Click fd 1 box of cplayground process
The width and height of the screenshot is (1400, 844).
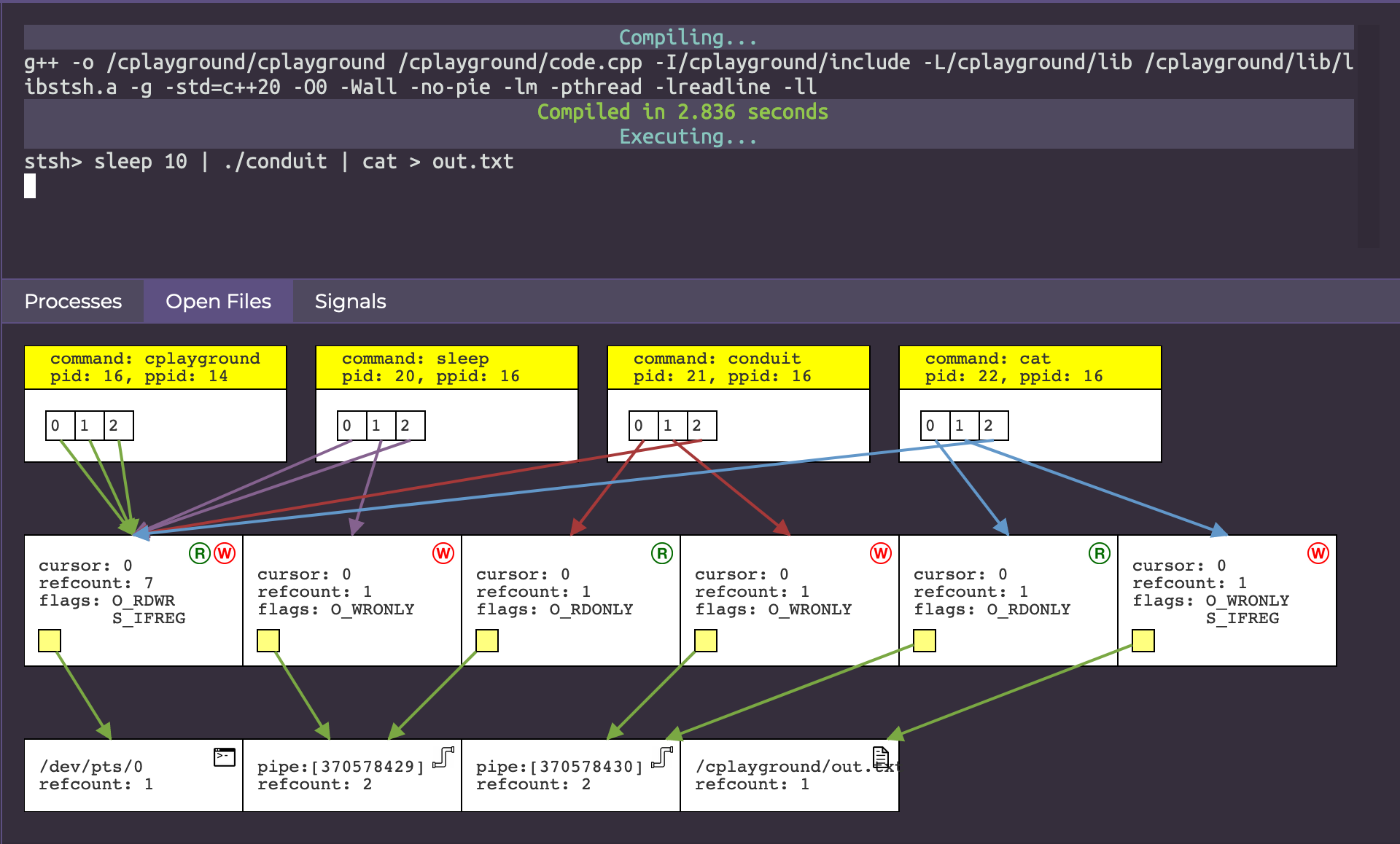(x=89, y=426)
